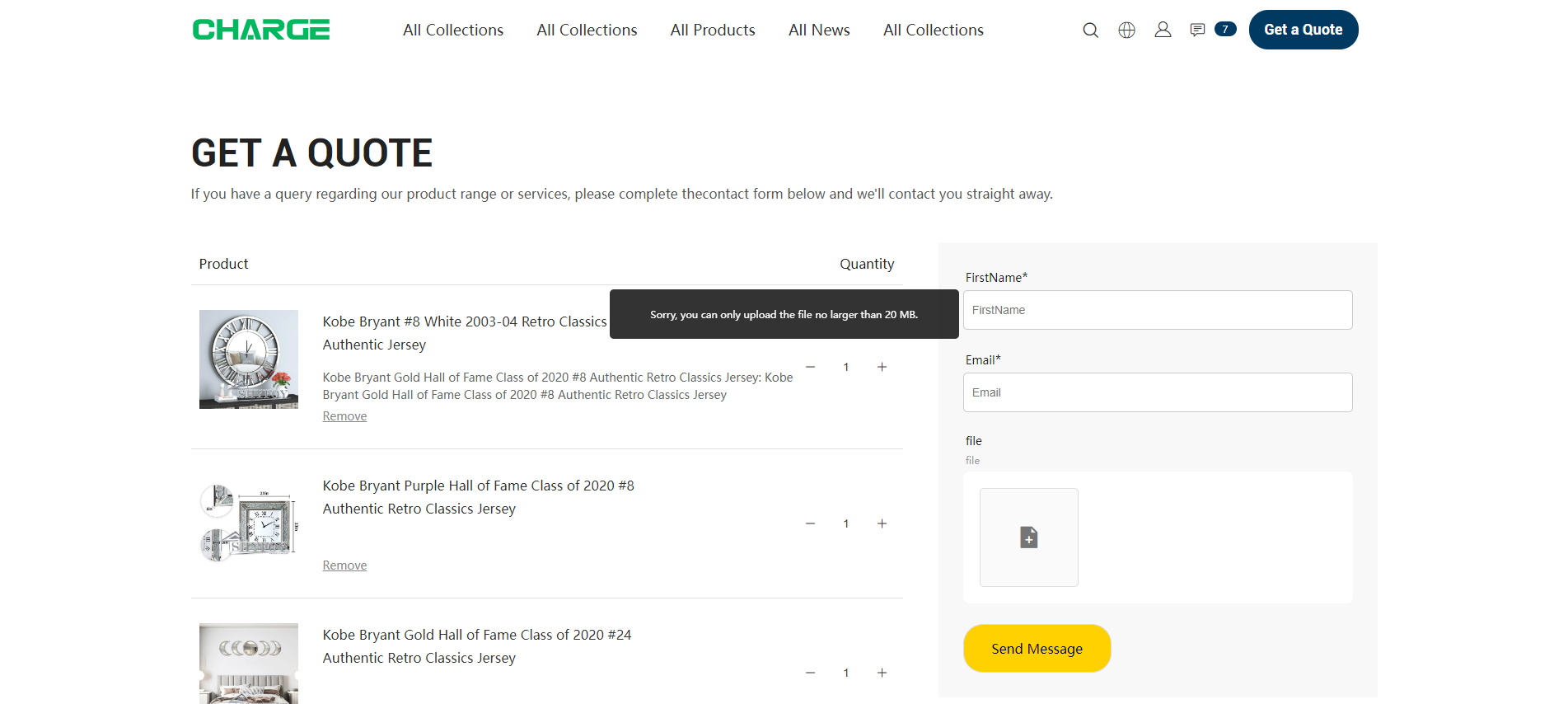Image resolution: width=1568 pixels, height=704 pixels.
Task: Increase quantity for Purple Hall of Fame jersey
Action: point(882,523)
